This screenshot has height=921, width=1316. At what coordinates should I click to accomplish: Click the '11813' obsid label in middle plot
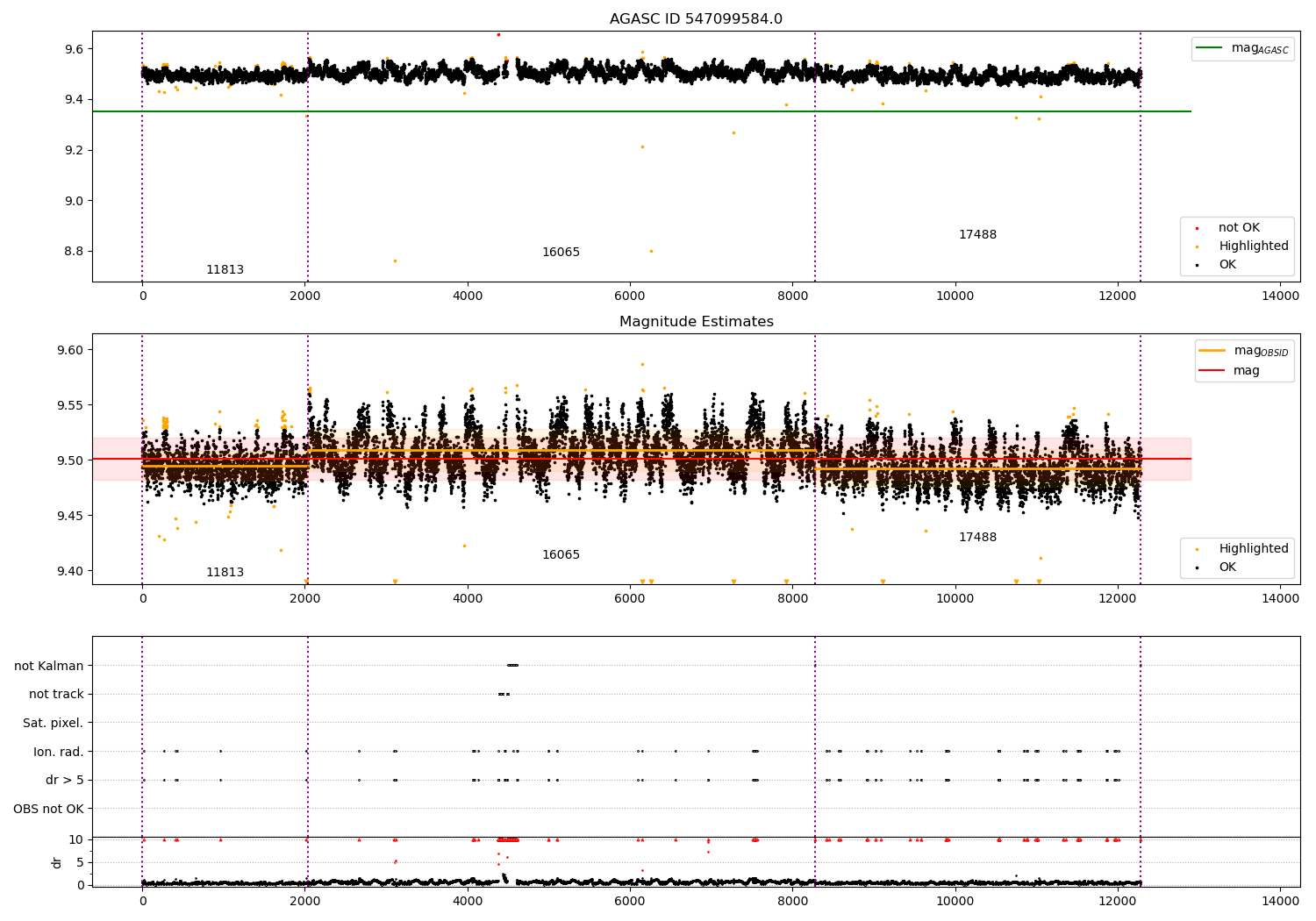tap(225, 573)
